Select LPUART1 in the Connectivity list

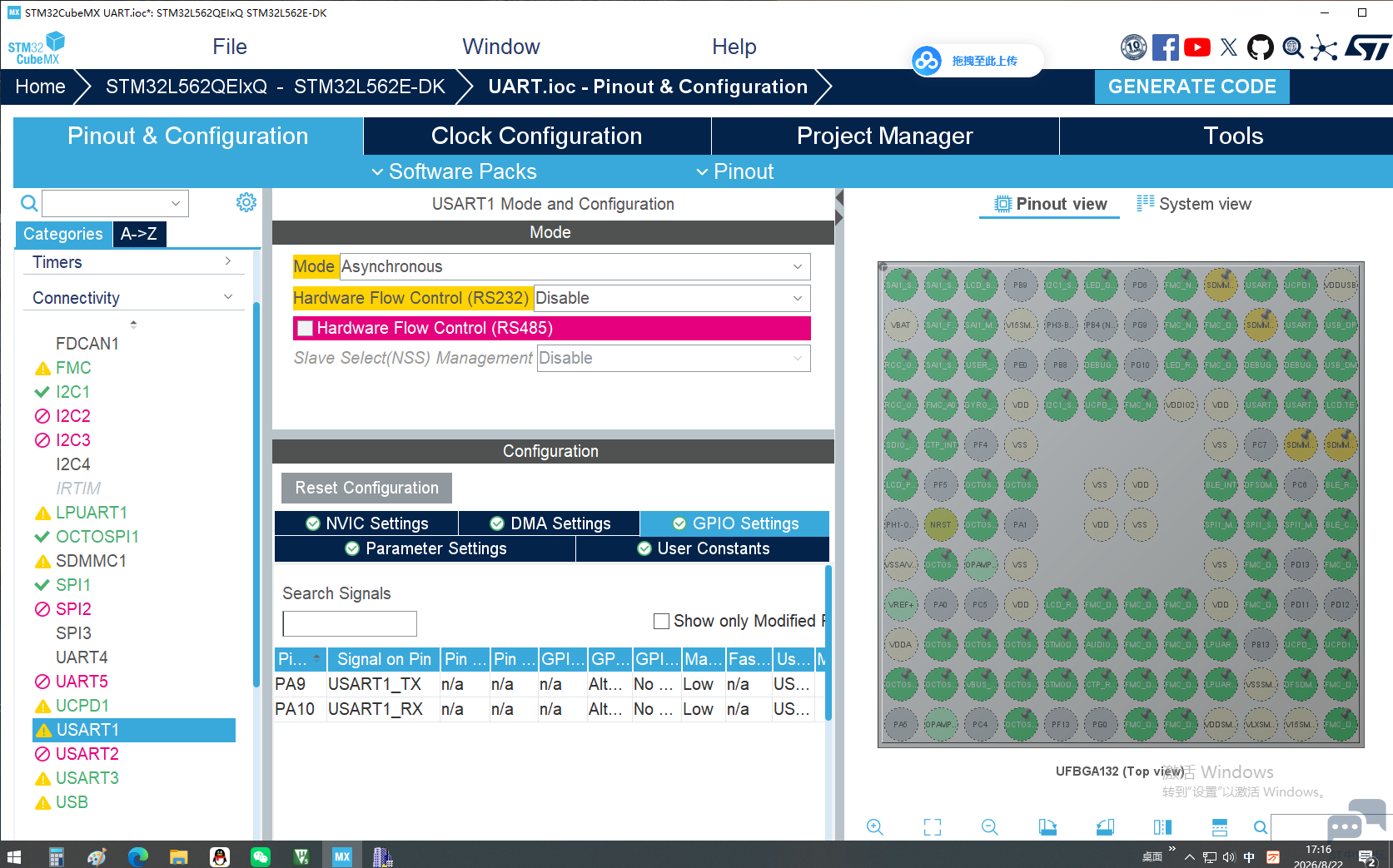91,513
